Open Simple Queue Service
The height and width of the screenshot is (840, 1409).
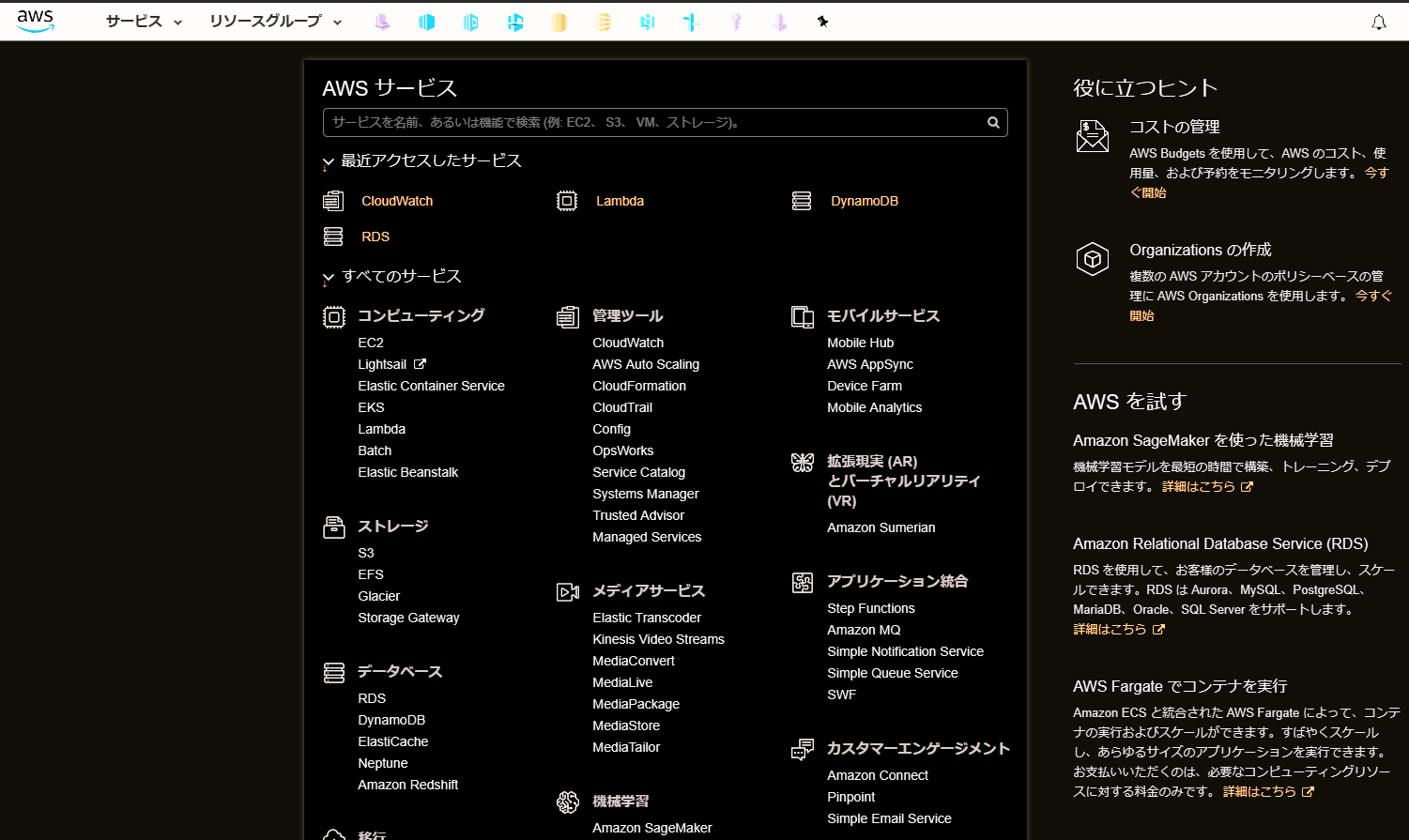pyautogui.click(x=893, y=673)
